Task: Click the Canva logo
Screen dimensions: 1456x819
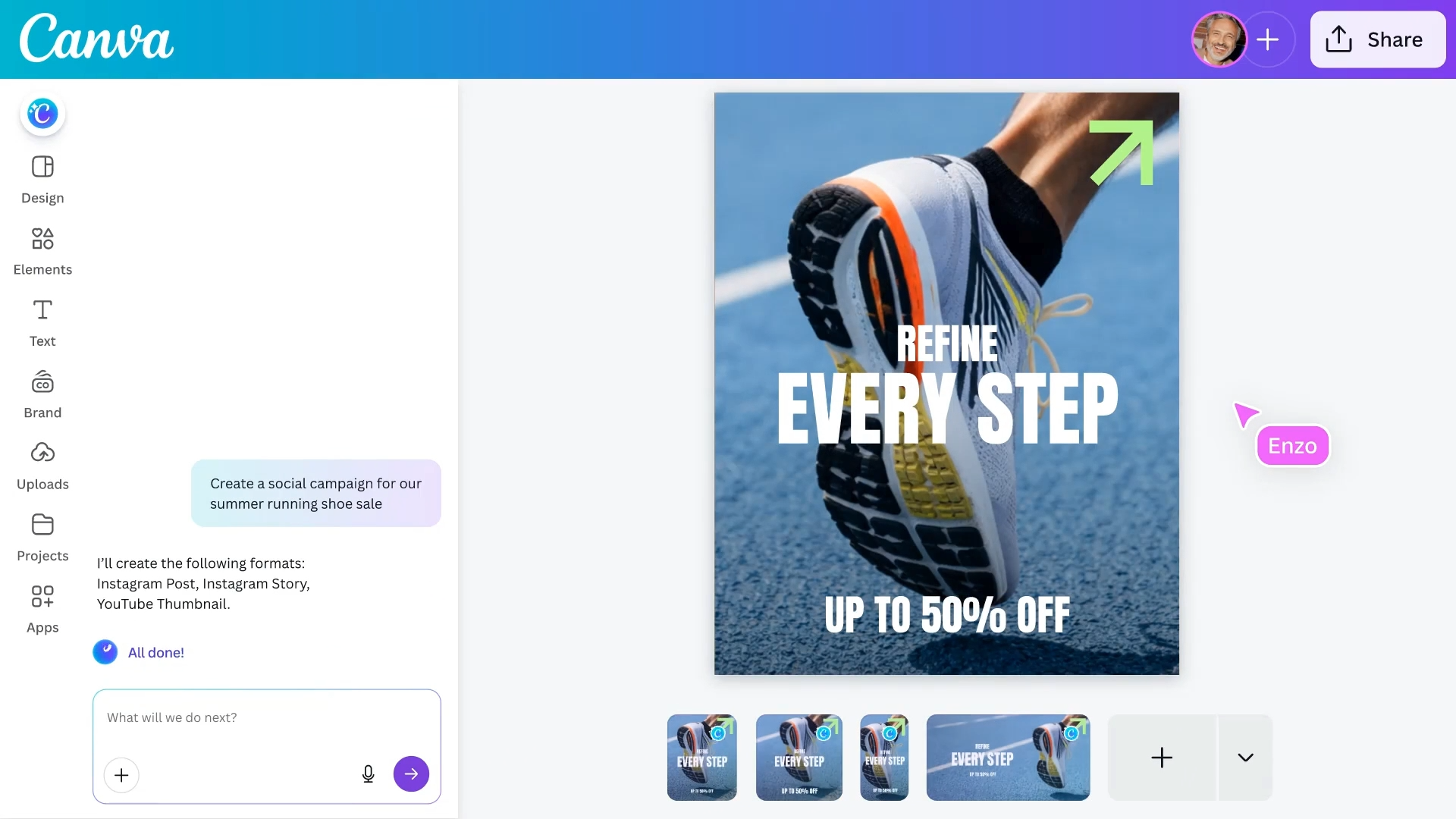Action: [96, 39]
